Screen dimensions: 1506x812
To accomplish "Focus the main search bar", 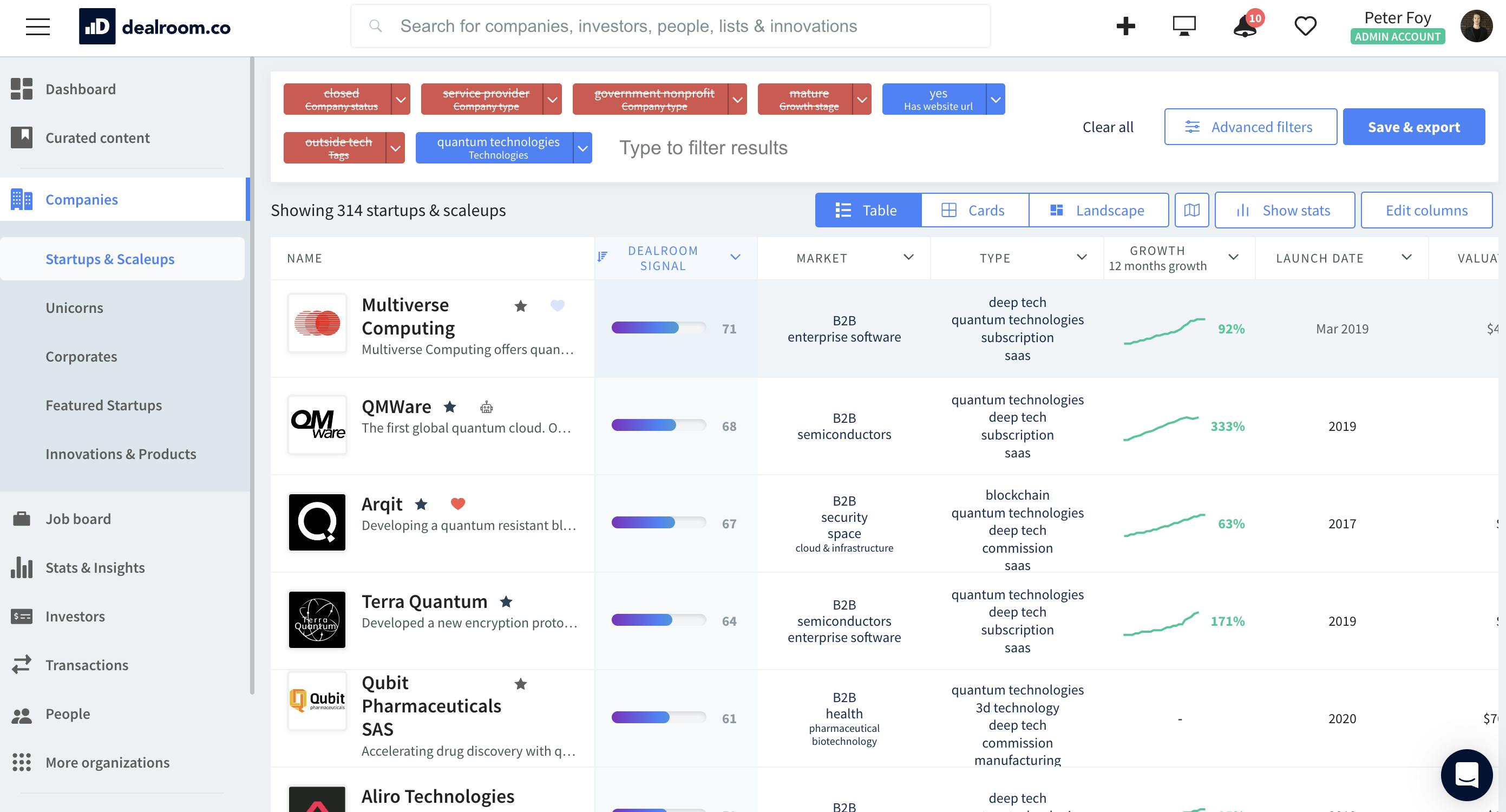I will pyautogui.click(x=671, y=27).
